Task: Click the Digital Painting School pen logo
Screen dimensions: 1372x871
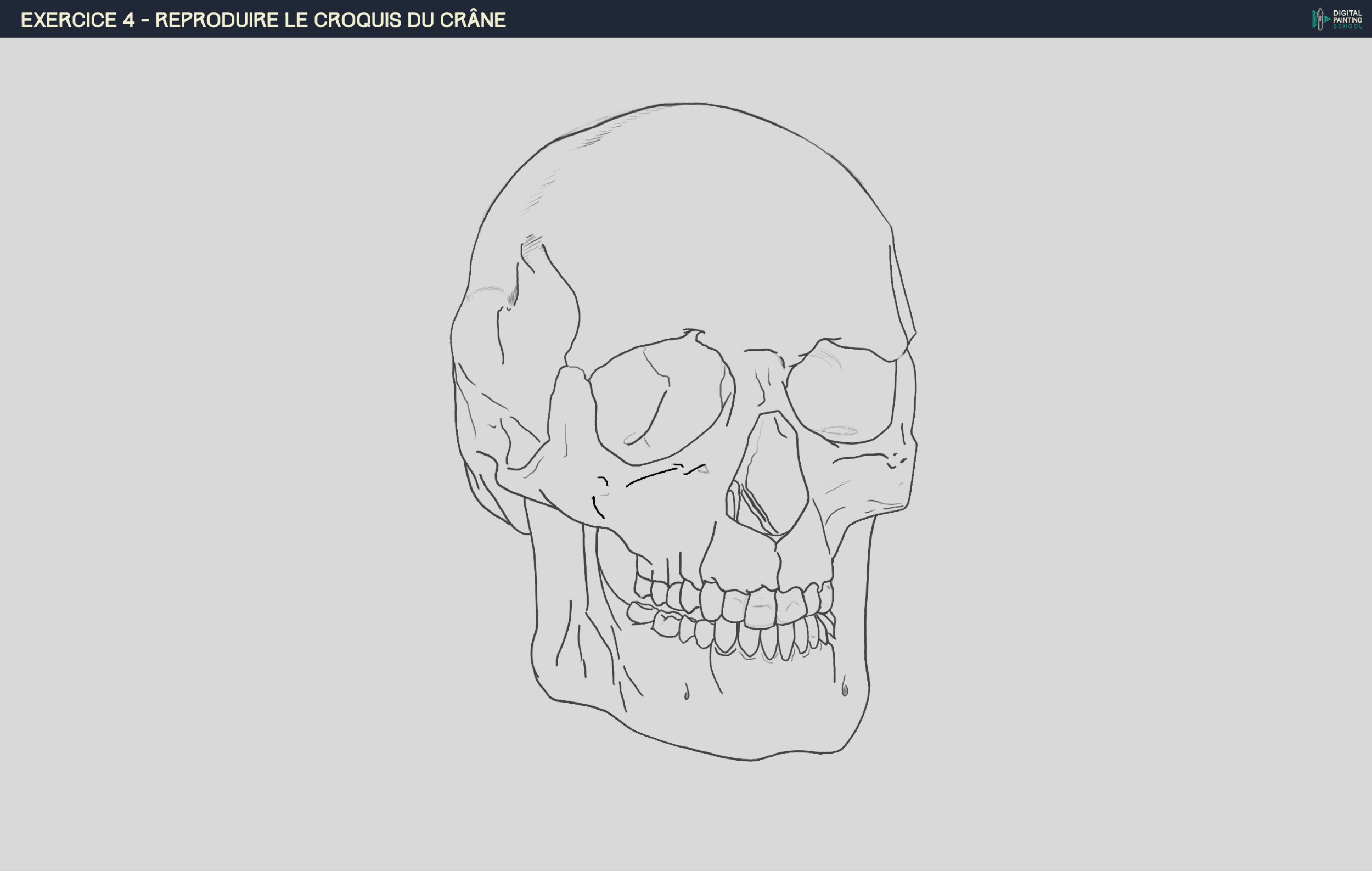Action: 1320,19
